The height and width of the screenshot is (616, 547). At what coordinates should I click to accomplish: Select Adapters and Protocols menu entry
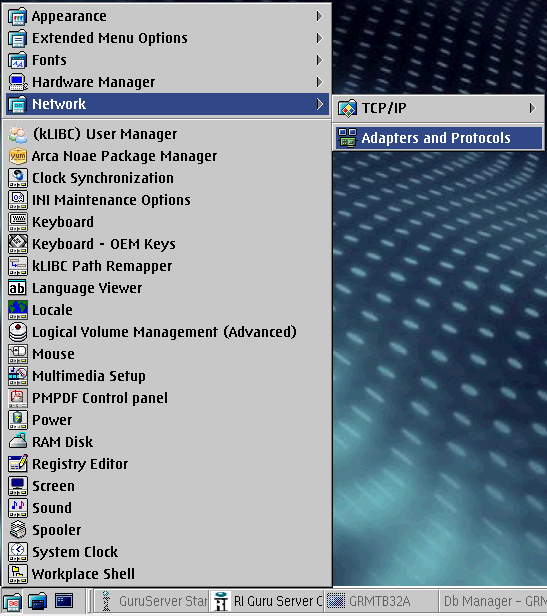pyautogui.click(x=439, y=138)
